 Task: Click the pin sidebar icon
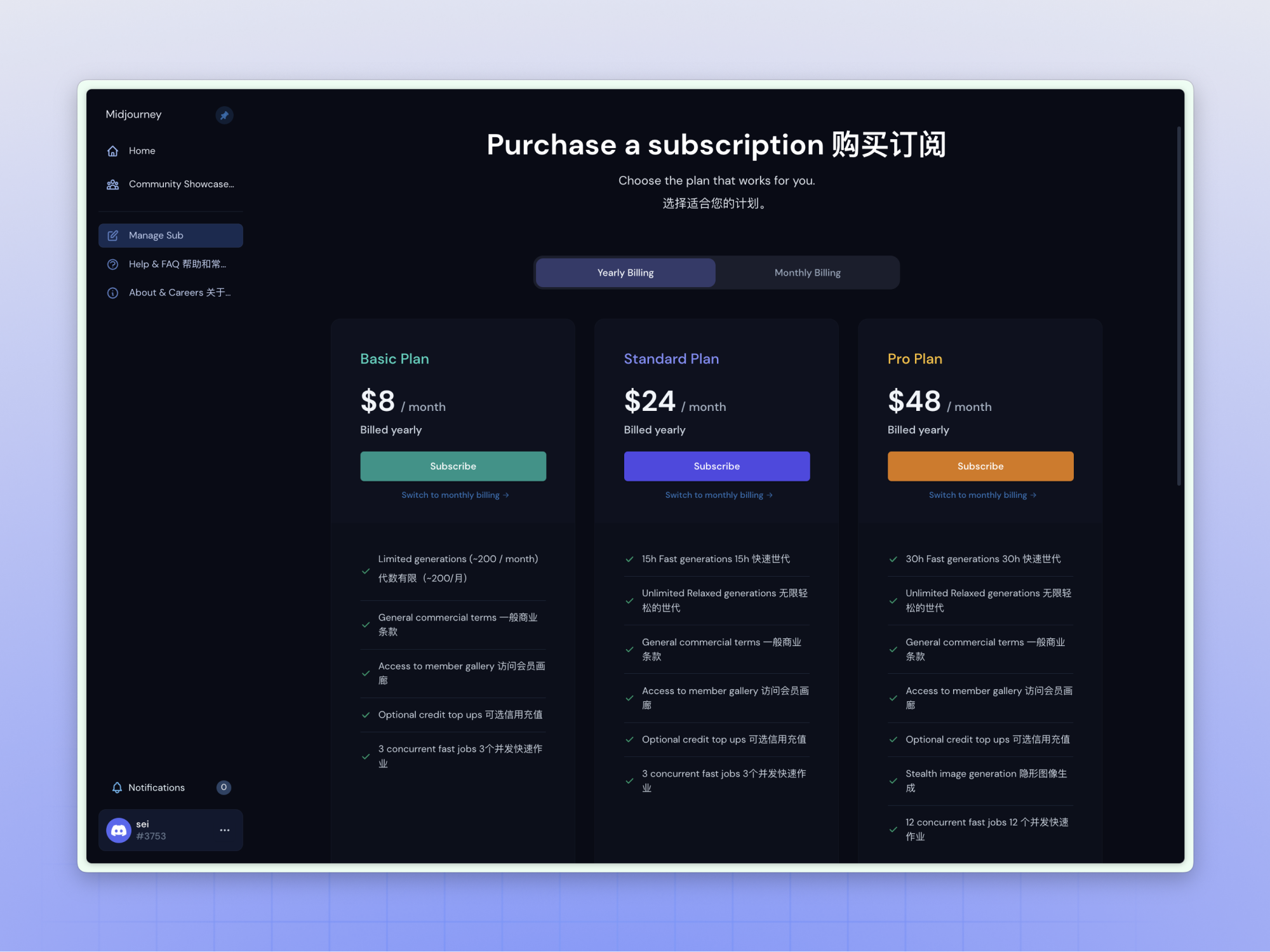(224, 115)
